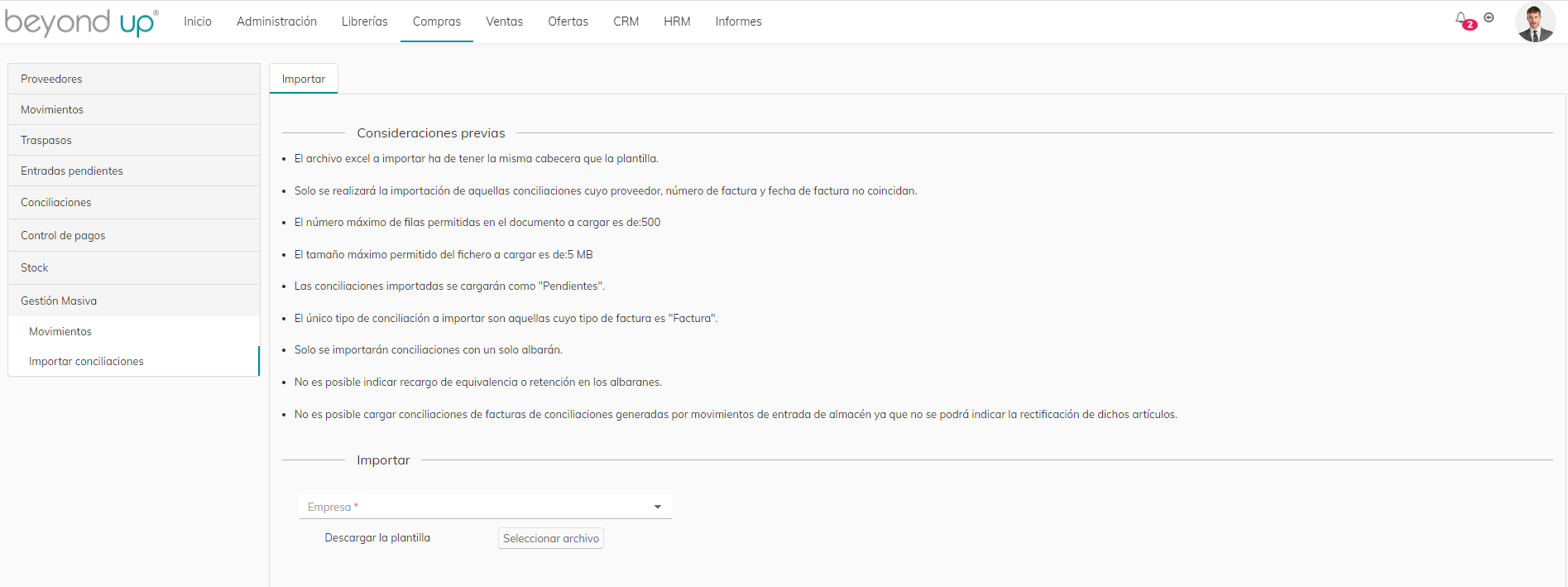Go to the Ventas menu
The height and width of the screenshot is (587, 1568).
pos(504,22)
